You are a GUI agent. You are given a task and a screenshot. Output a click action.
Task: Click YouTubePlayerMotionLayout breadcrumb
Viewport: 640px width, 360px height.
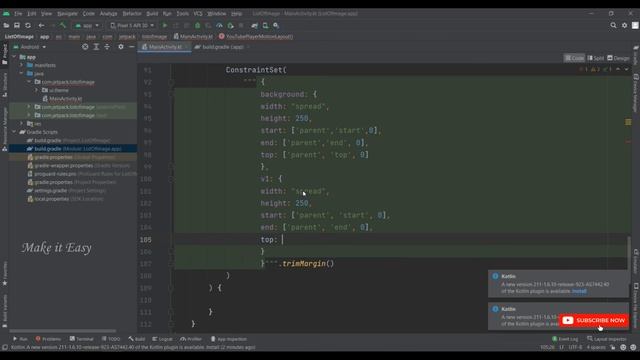click(x=256, y=36)
